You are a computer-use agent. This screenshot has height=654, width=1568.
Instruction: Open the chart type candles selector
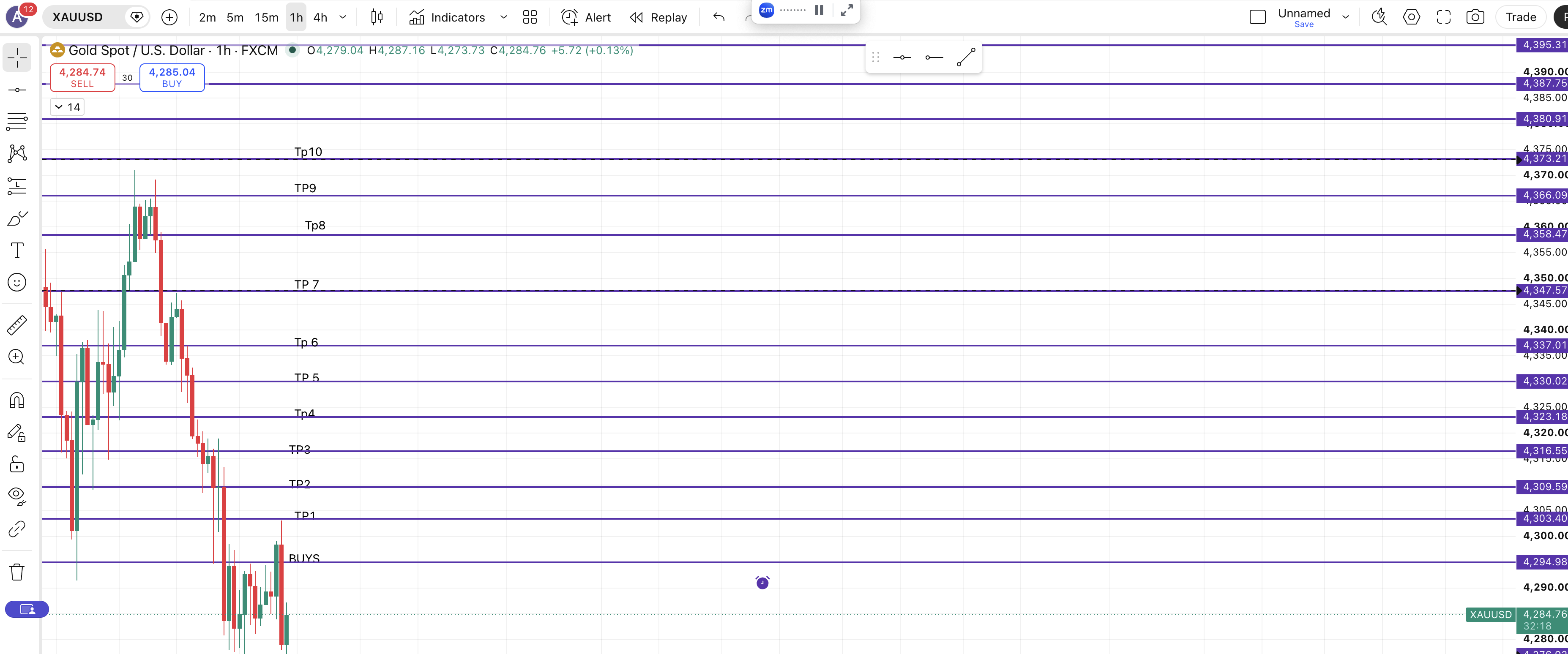click(x=377, y=17)
